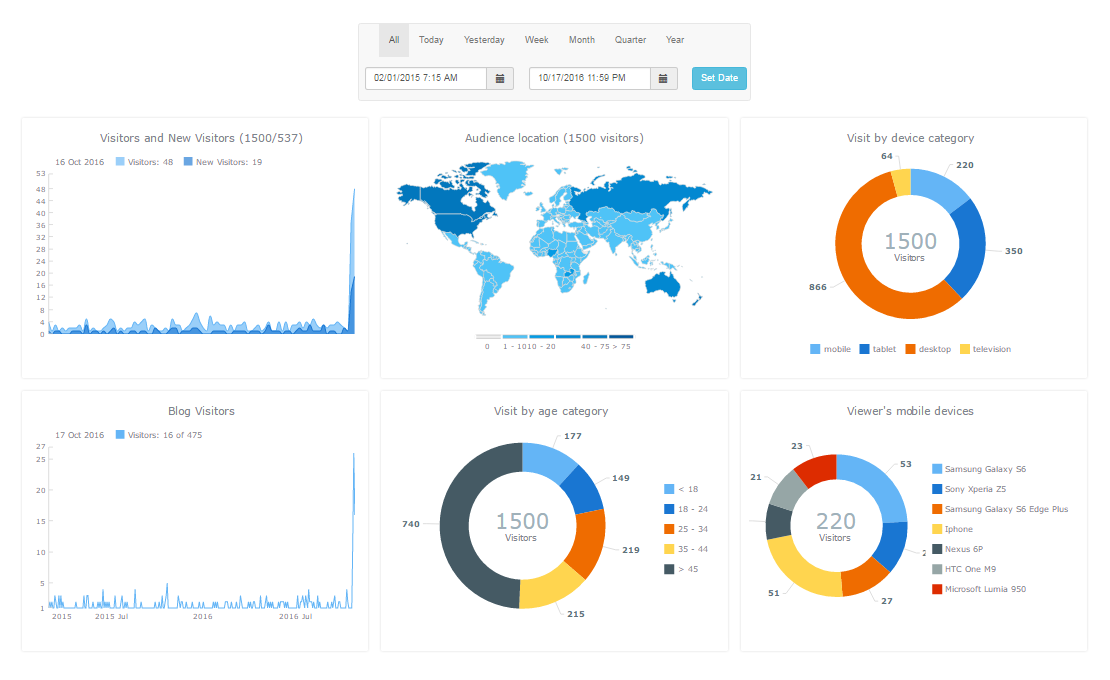Click the Samsung Galaxy S6 legend marker

tap(937, 469)
